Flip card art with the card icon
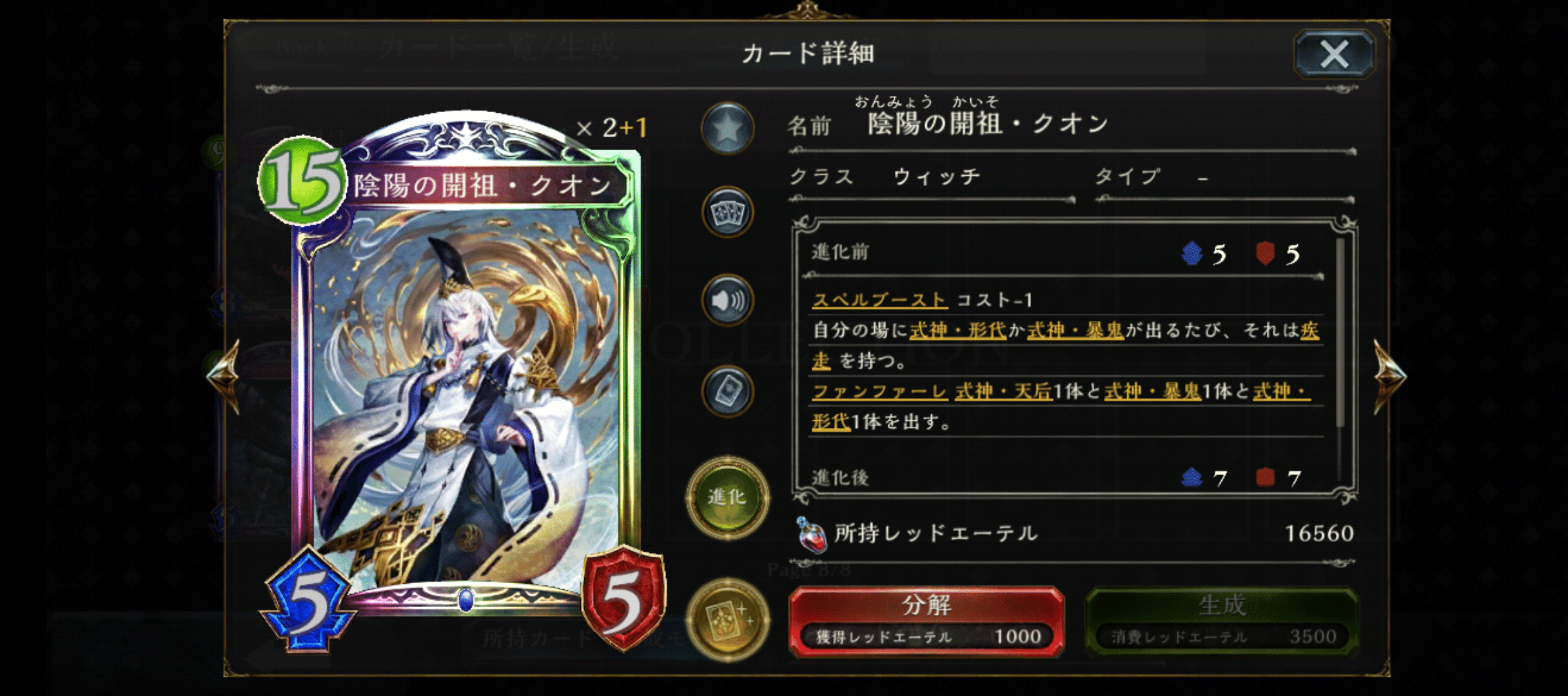Viewport: 1568px width, 696px height. 727,391
